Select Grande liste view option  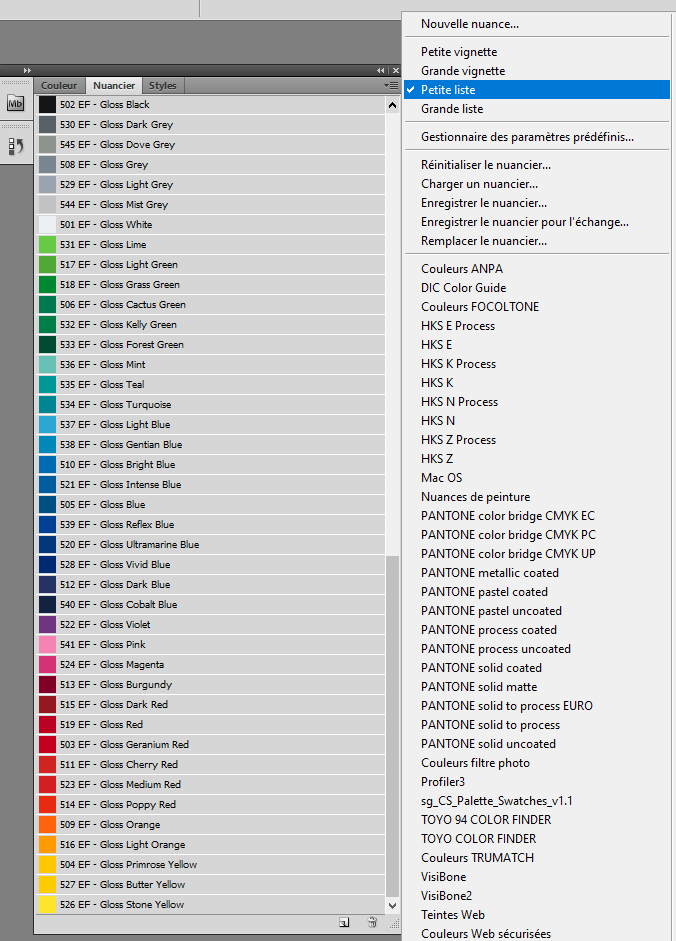click(452, 109)
